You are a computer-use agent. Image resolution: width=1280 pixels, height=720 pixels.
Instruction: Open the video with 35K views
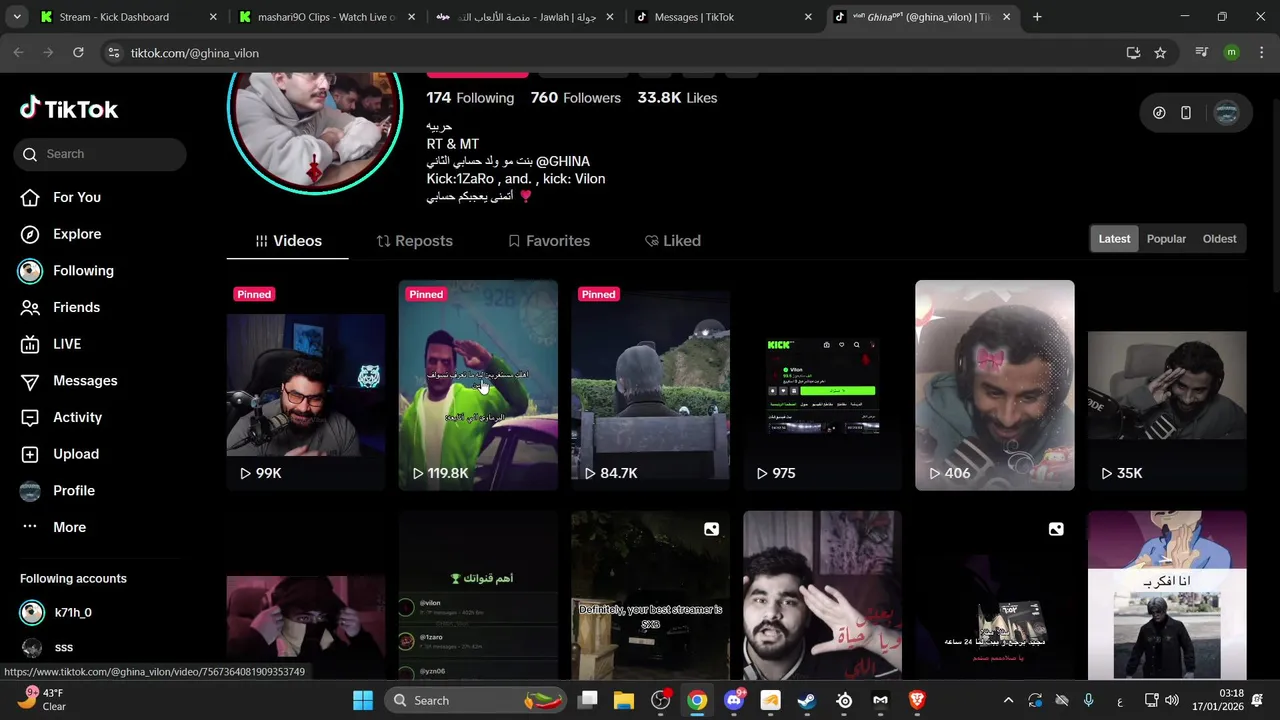[1167, 385]
